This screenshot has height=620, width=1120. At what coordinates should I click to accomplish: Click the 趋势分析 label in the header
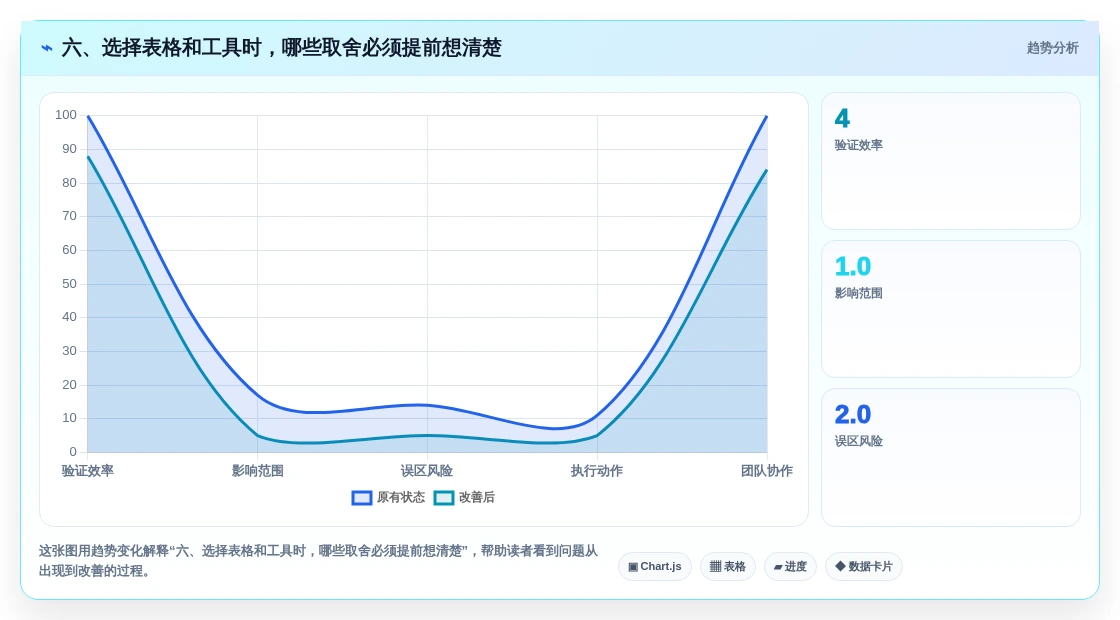(1052, 48)
